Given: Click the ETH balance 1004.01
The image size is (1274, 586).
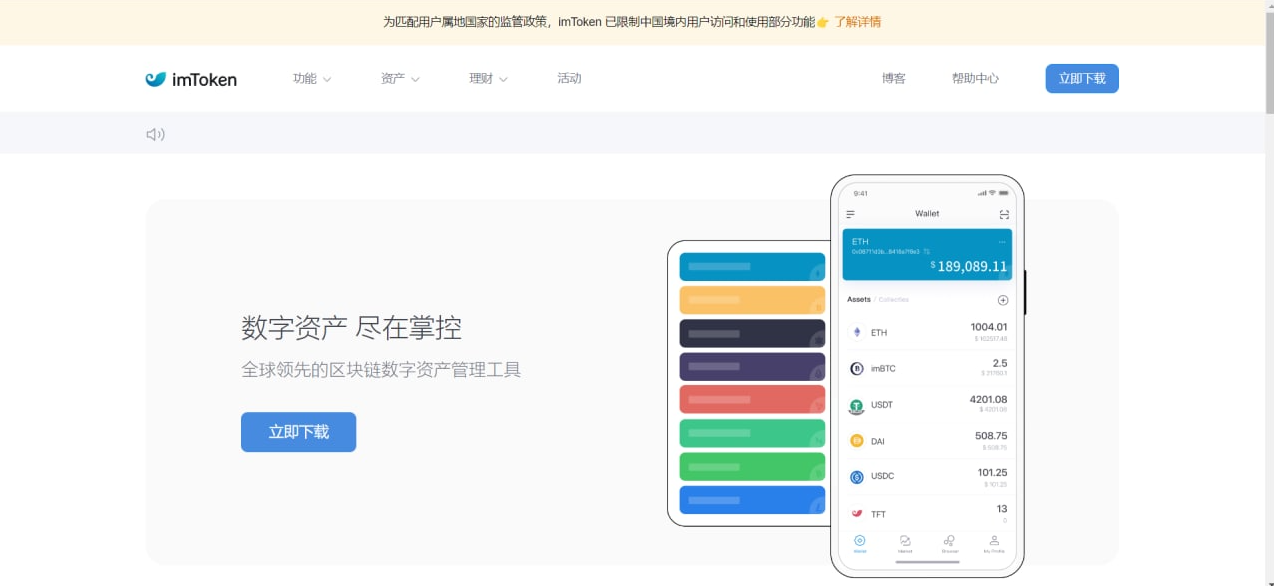Looking at the screenshot, I should 988,327.
